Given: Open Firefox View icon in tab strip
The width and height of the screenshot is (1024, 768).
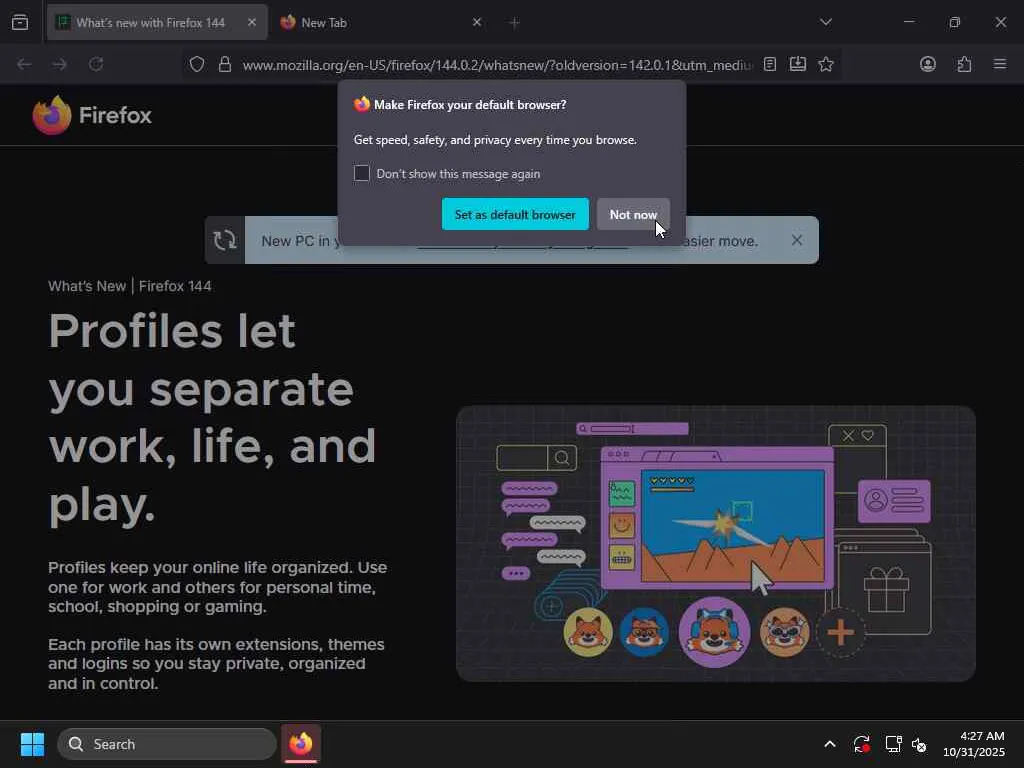Looking at the screenshot, I should (x=20, y=22).
